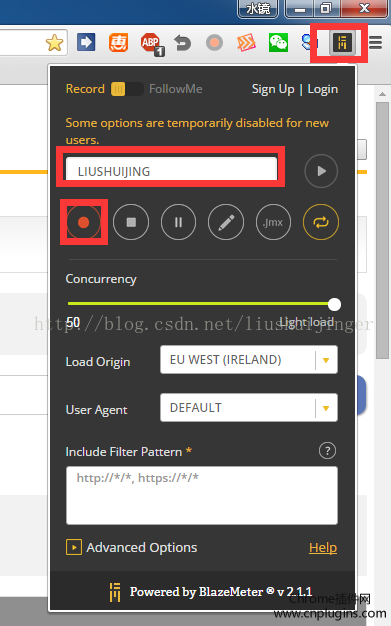This screenshot has height=626, width=391.
Task: Open the Login link
Action: (323, 89)
